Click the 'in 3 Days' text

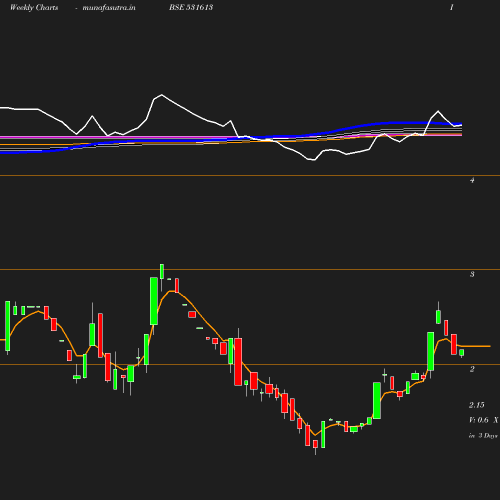click(483, 436)
